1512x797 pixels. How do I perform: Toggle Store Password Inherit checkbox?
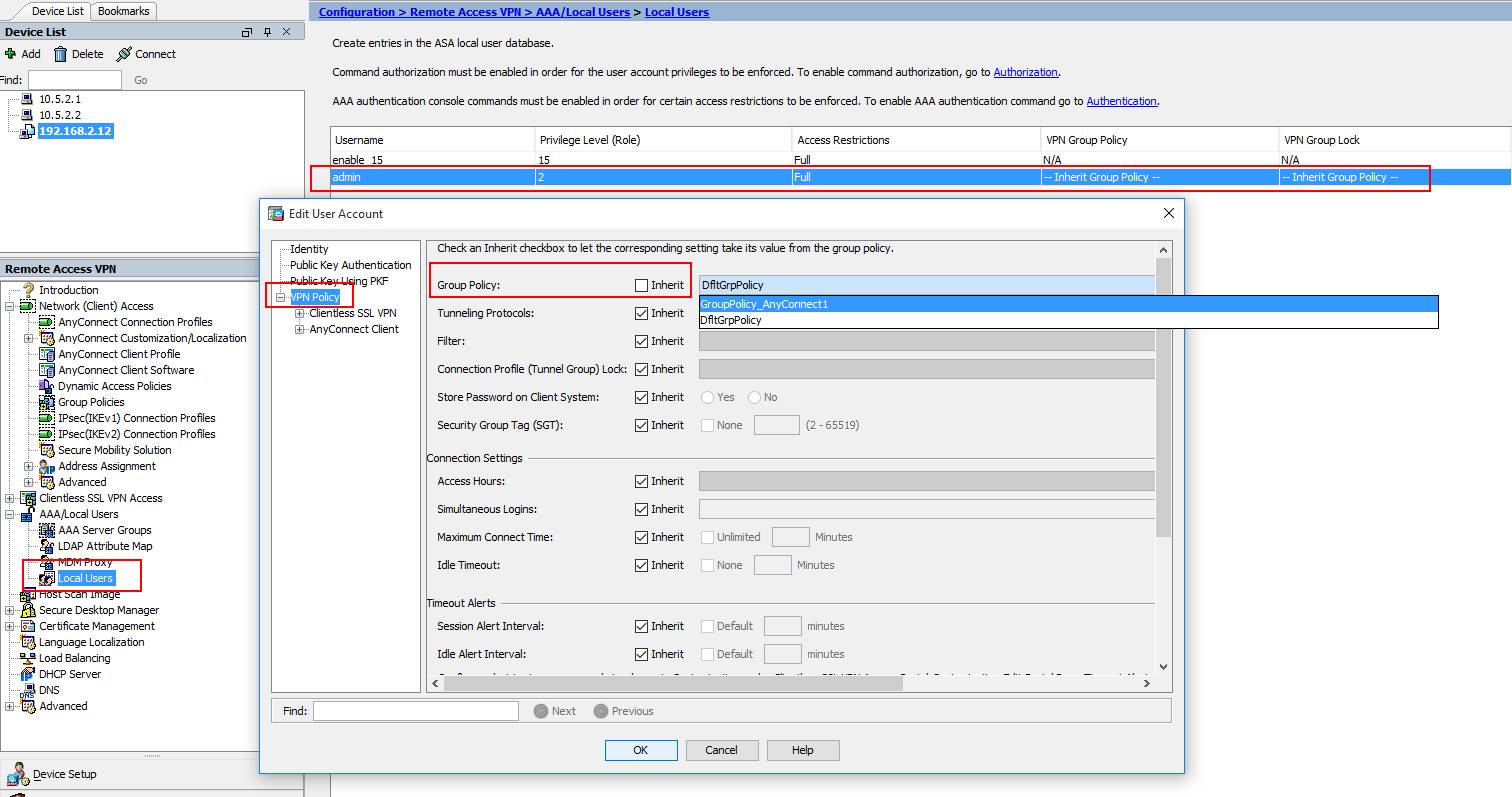pyautogui.click(x=641, y=397)
